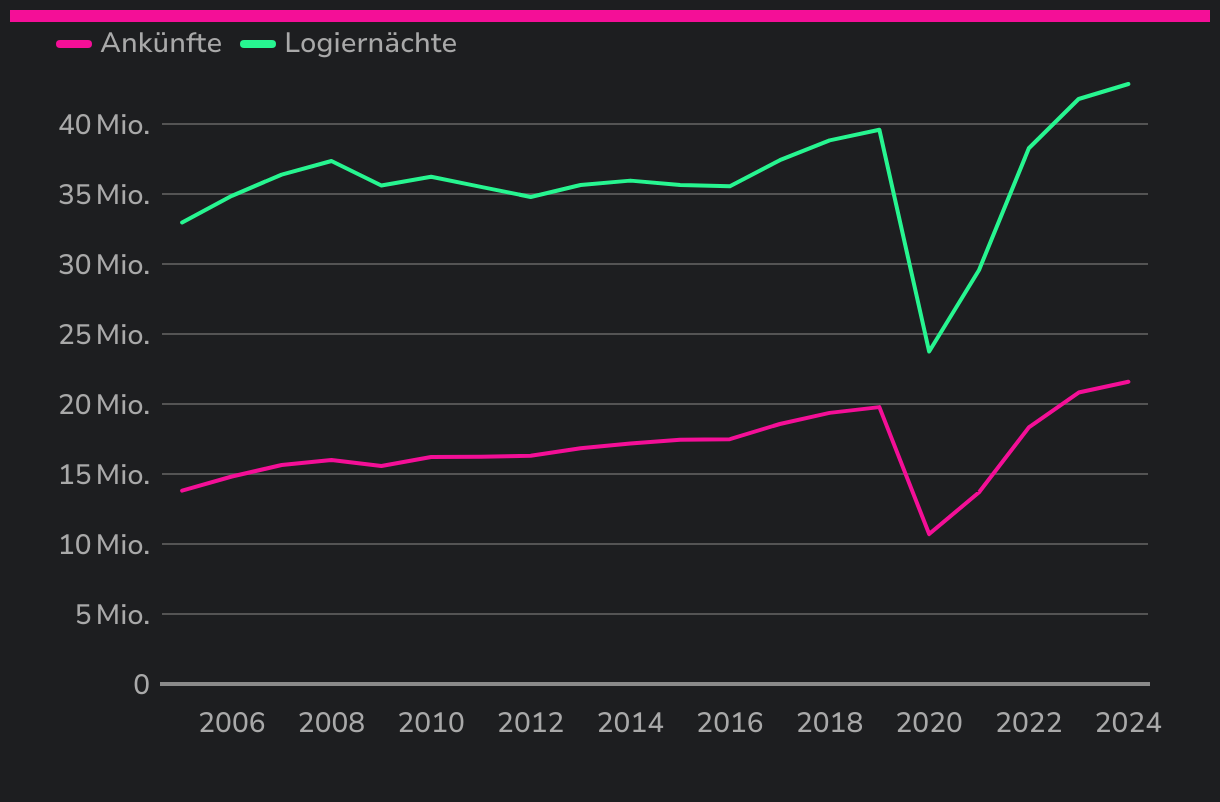Screen dimensions: 1220x802
Task: Click the pink header bar above the chart
Action: [x=610, y=15]
